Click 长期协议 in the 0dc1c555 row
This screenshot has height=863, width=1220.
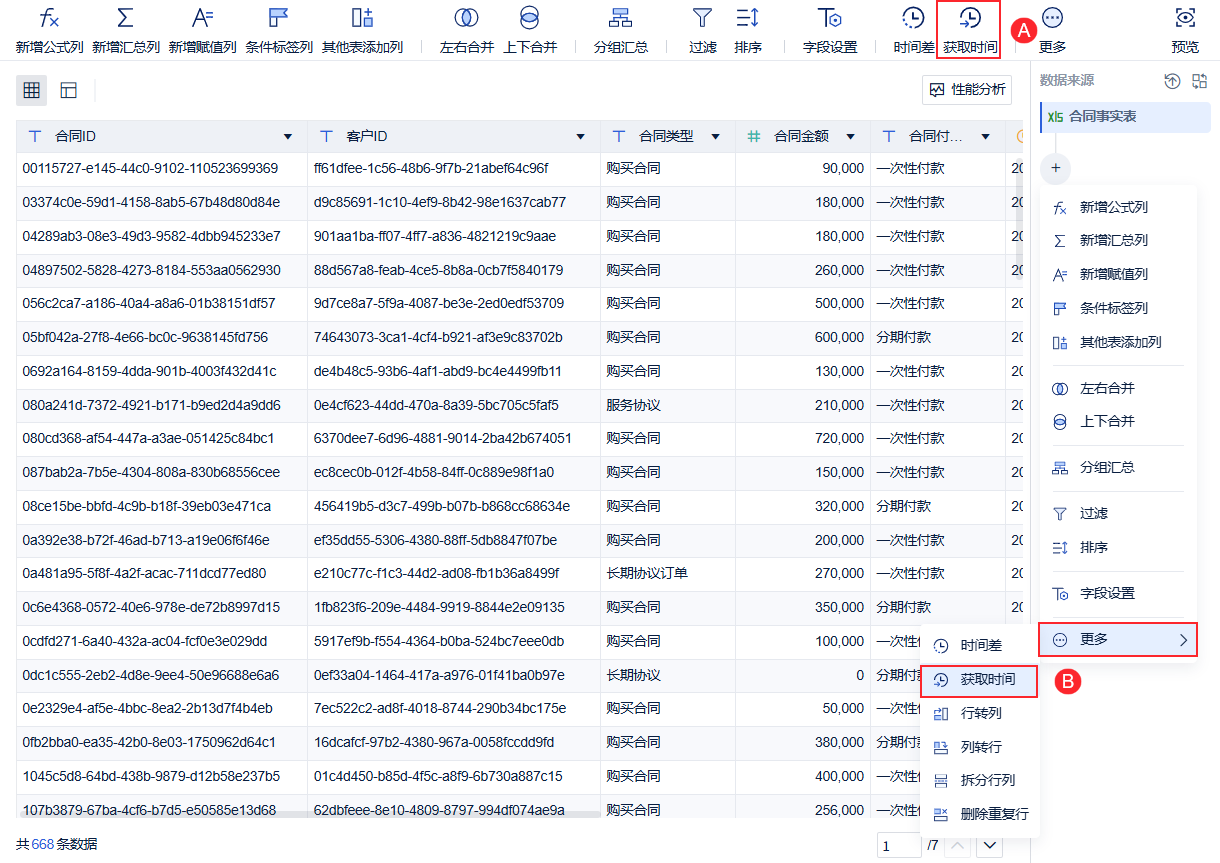[633, 675]
